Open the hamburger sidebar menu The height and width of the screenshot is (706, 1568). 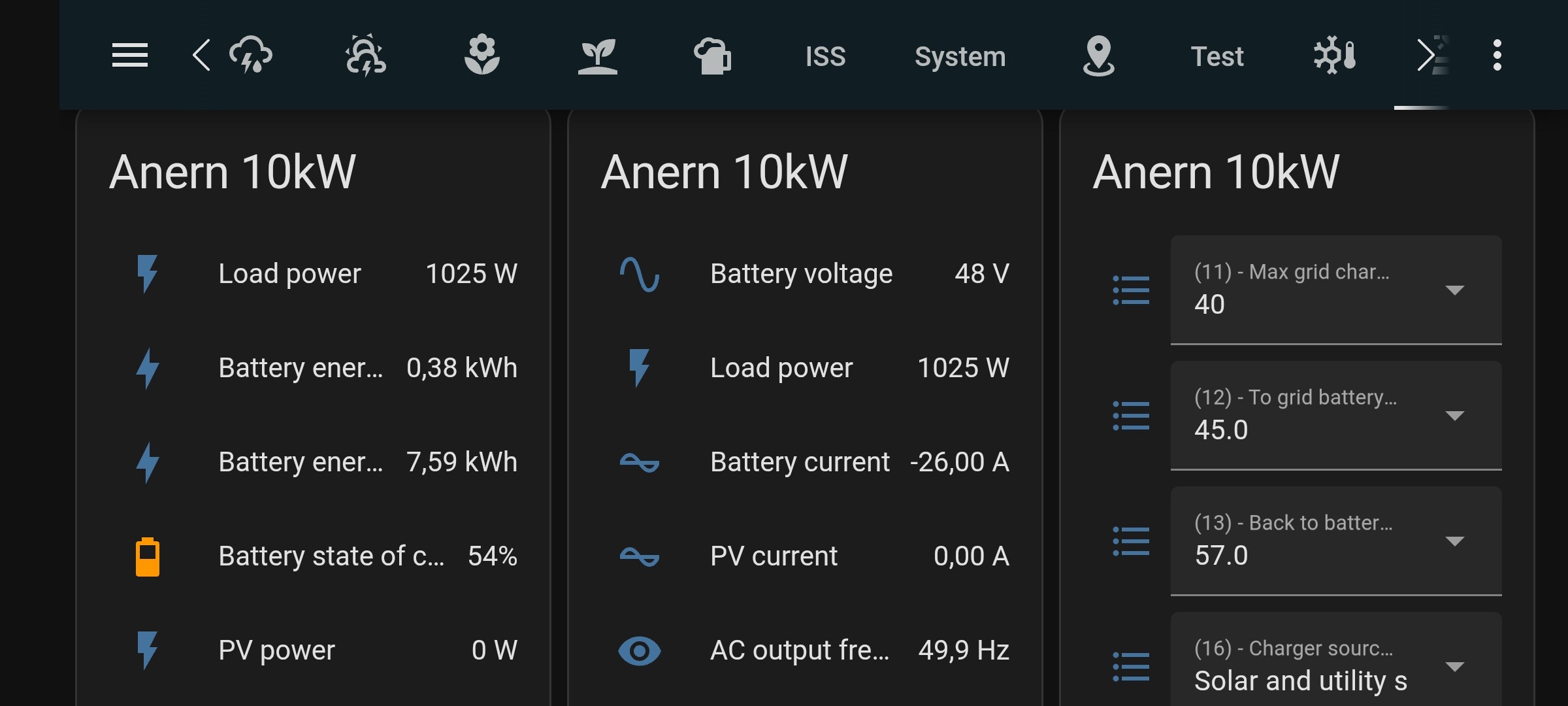pyautogui.click(x=129, y=56)
